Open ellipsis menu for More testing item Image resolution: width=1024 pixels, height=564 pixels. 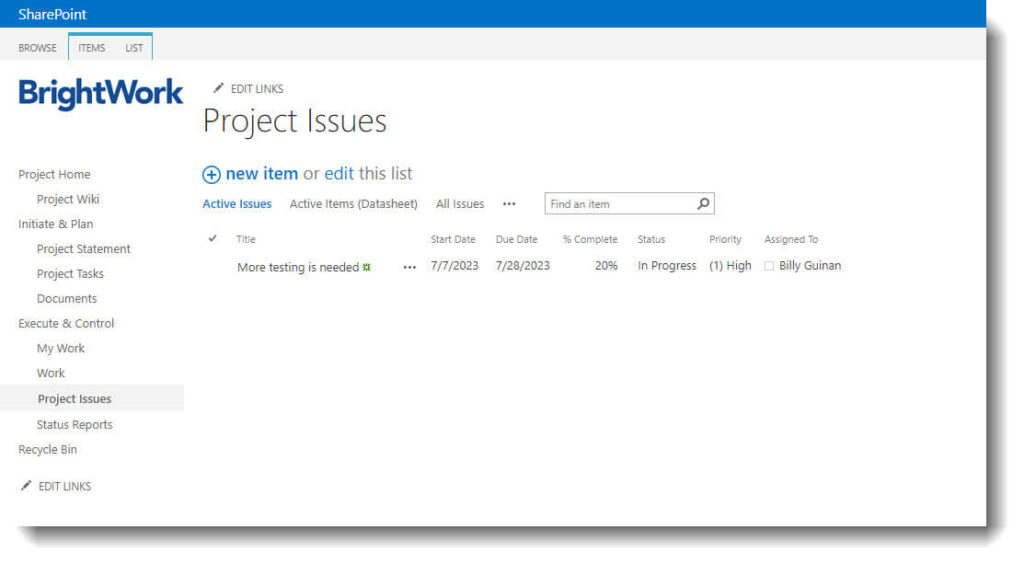point(409,267)
